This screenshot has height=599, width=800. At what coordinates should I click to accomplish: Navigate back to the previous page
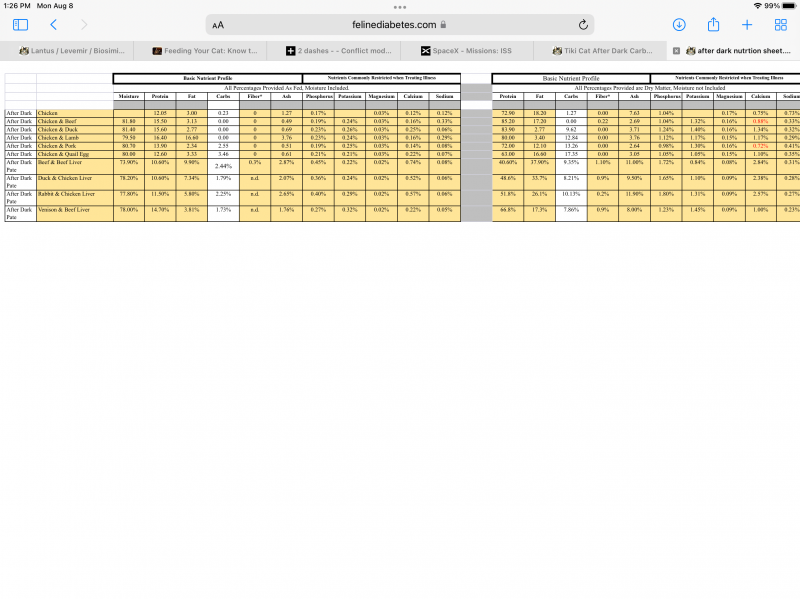click(53, 24)
